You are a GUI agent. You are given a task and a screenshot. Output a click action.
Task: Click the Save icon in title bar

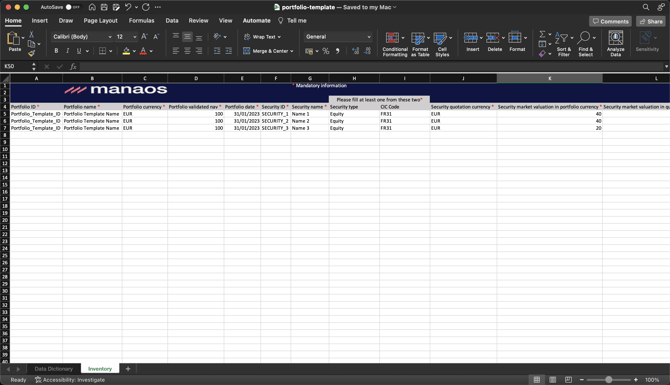(x=104, y=7)
